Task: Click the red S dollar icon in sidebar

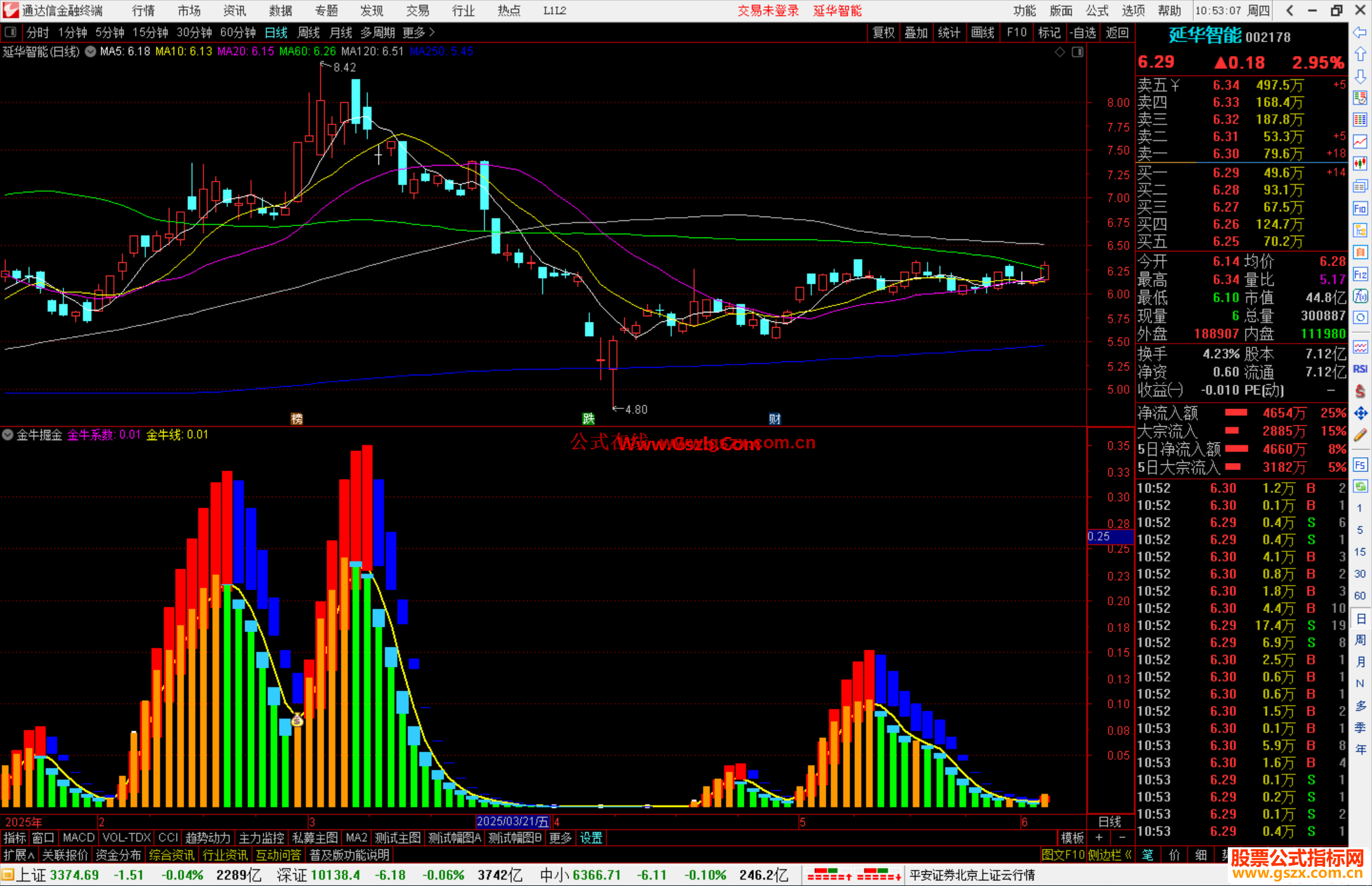Action: tap(1360, 391)
